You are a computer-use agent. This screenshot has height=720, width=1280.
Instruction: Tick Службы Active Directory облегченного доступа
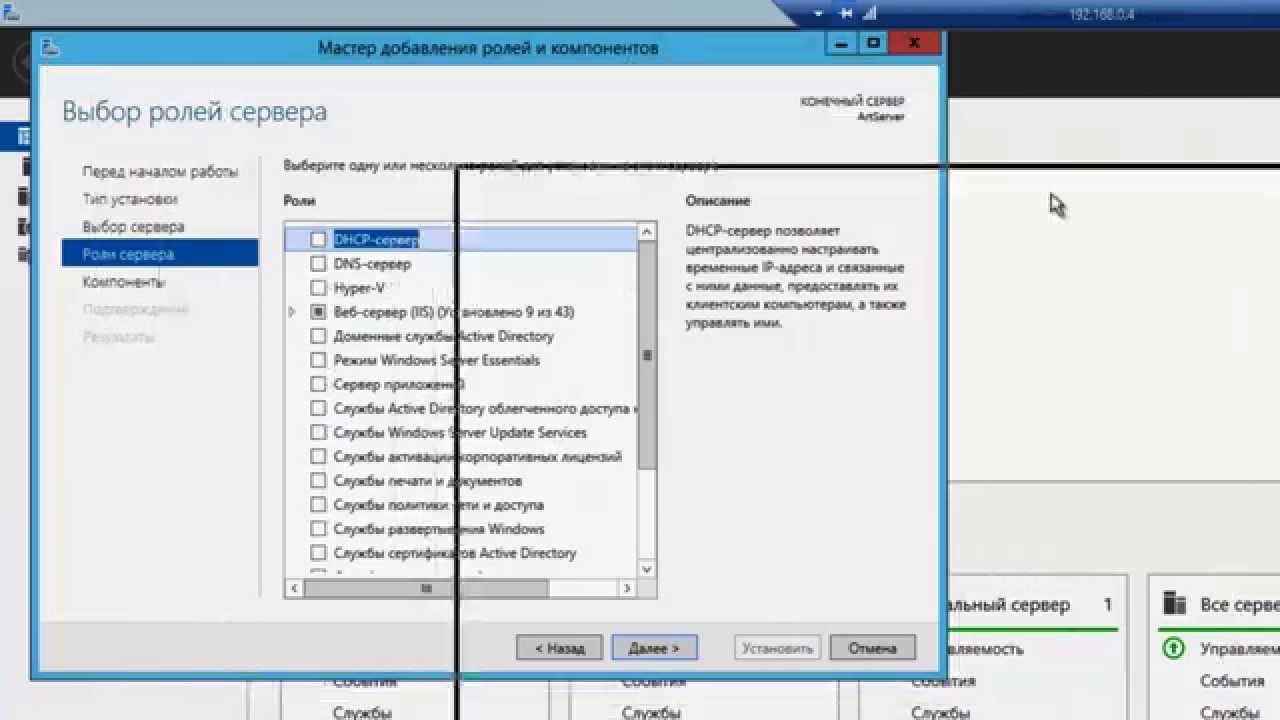(318, 408)
